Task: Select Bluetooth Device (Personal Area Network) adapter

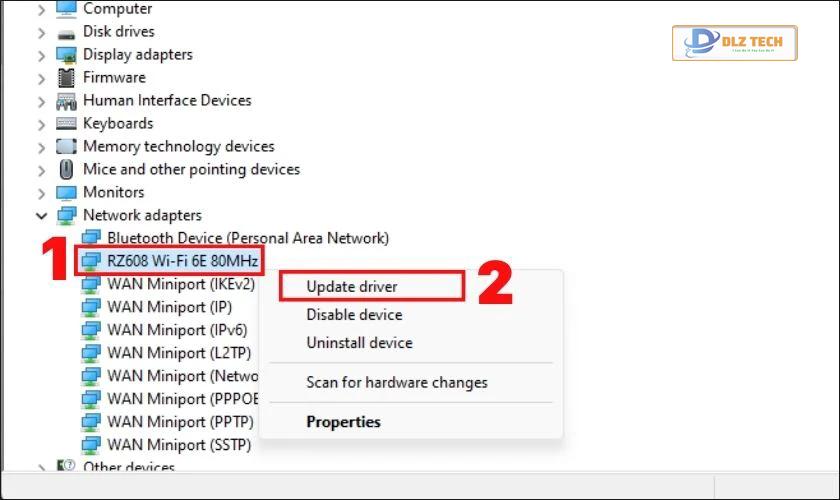Action: [248, 238]
